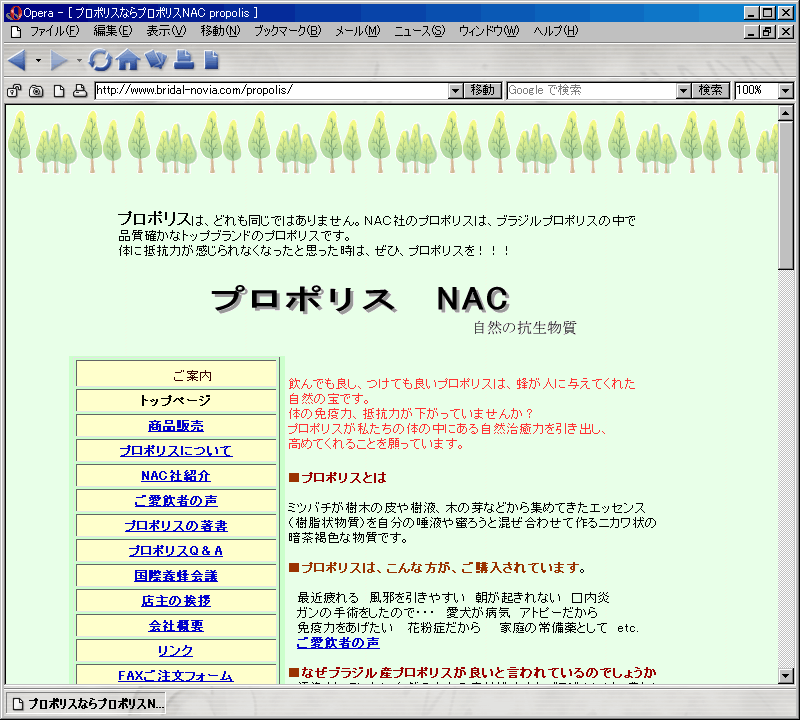Click ご愛飲者の声 link in body text

(338, 642)
